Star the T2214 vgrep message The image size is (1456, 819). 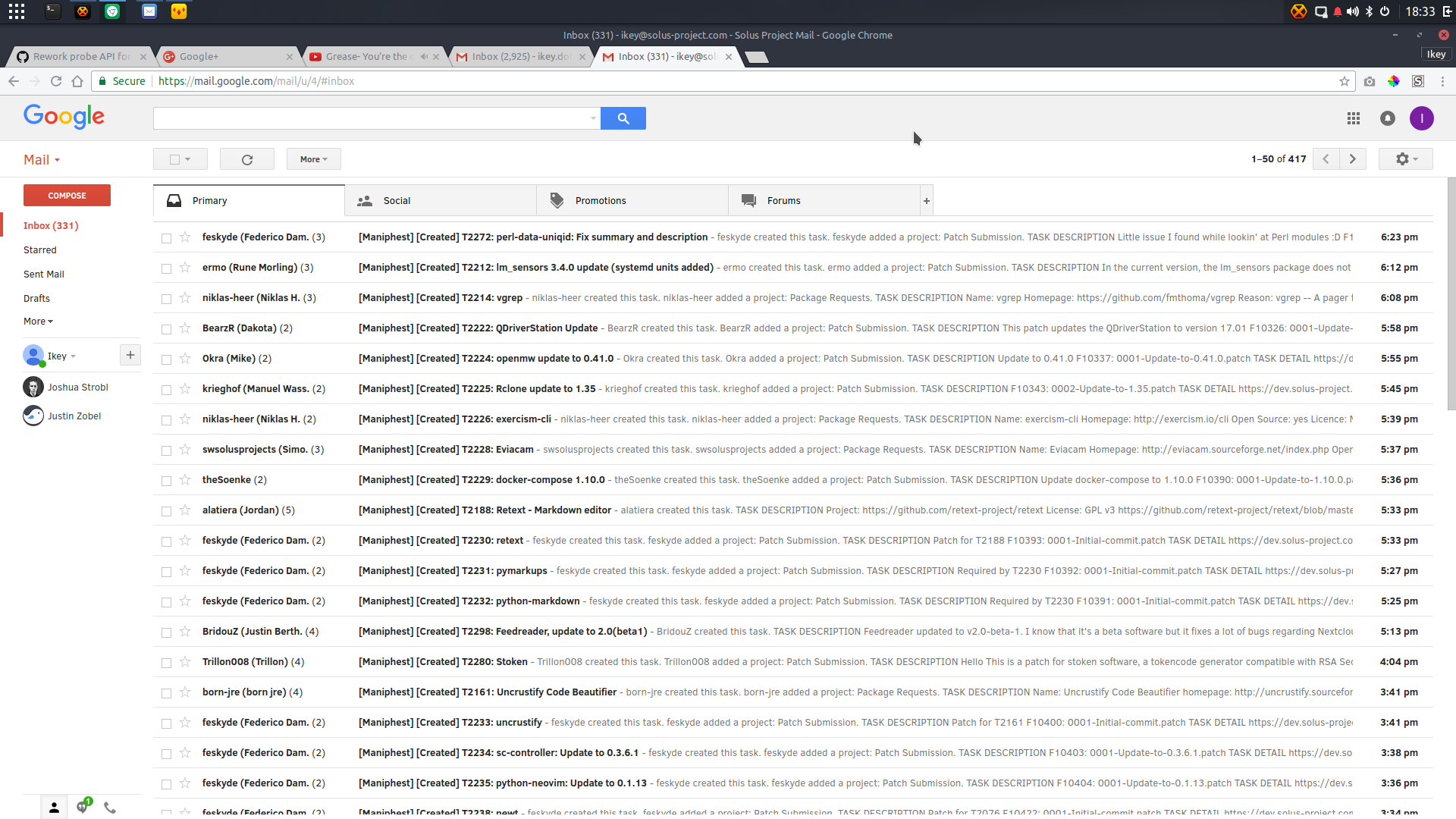185,298
